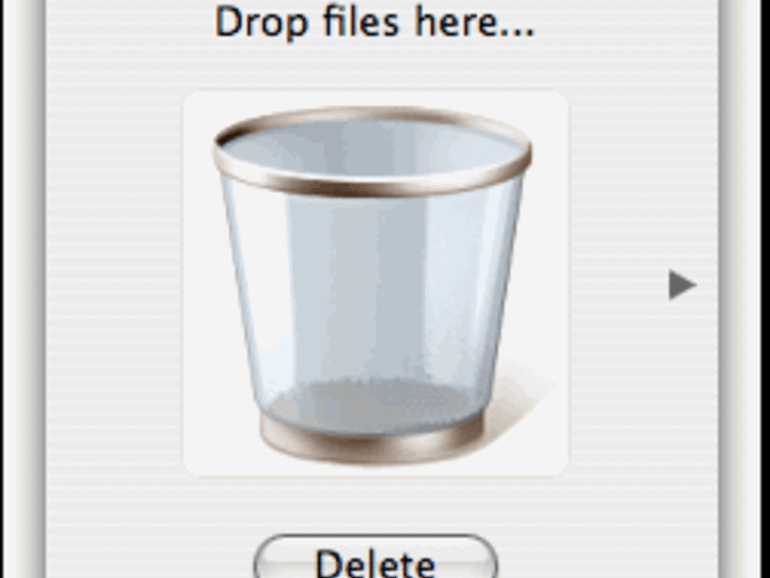Image resolution: width=770 pixels, height=578 pixels.
Task: Confirm removal with the Delete button
Action: (376, 557)
